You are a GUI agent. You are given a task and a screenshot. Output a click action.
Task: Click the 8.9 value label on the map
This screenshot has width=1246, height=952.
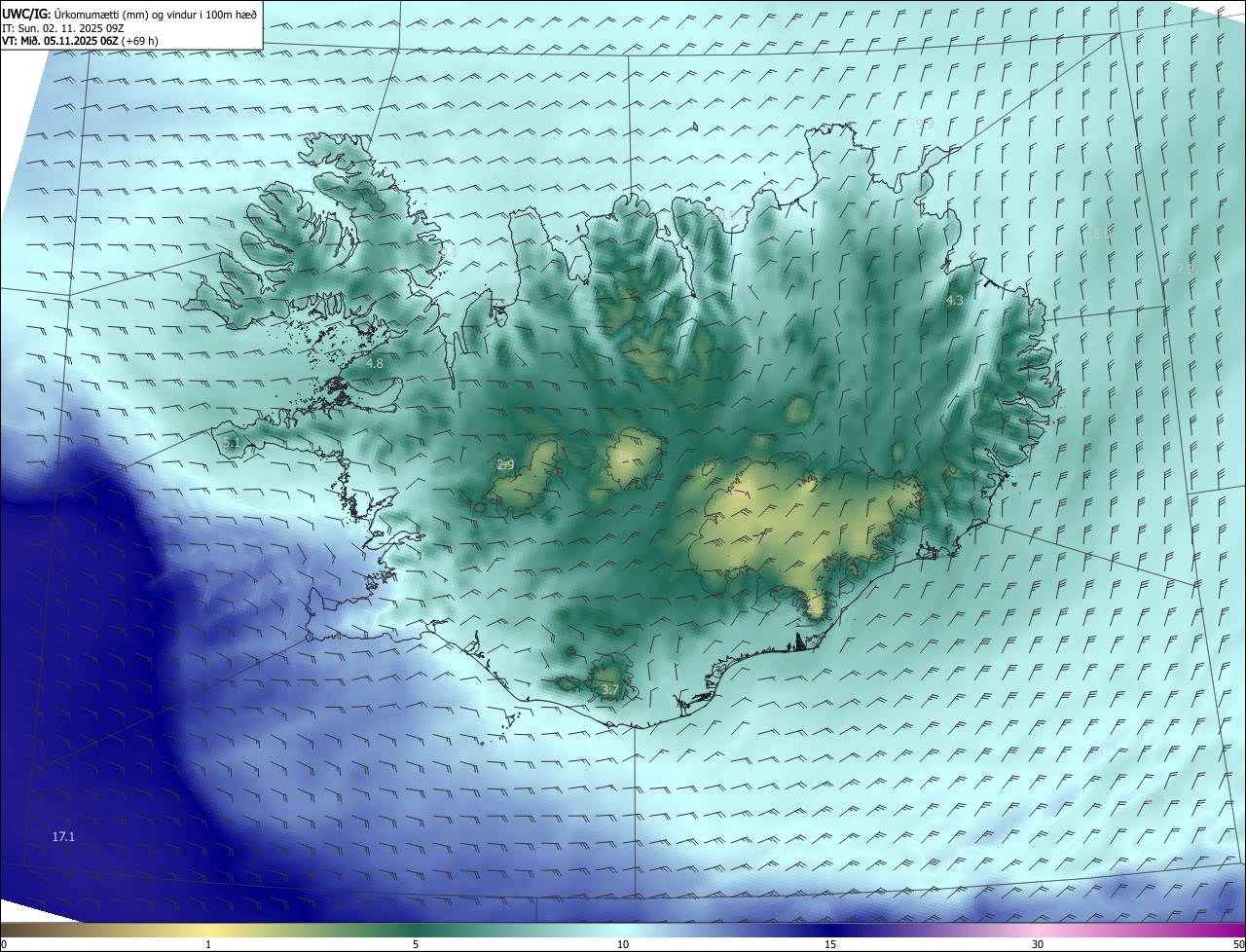1155,799
